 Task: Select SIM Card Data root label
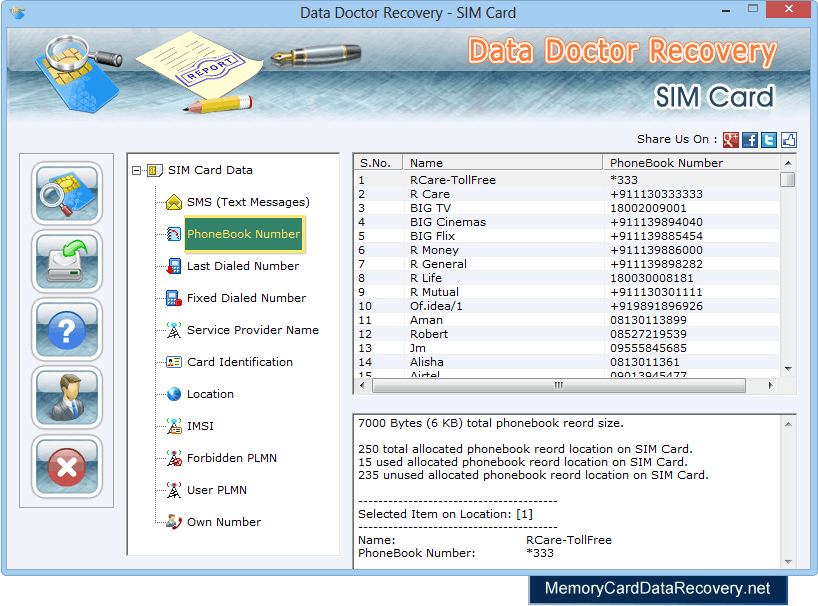(210, 171)
